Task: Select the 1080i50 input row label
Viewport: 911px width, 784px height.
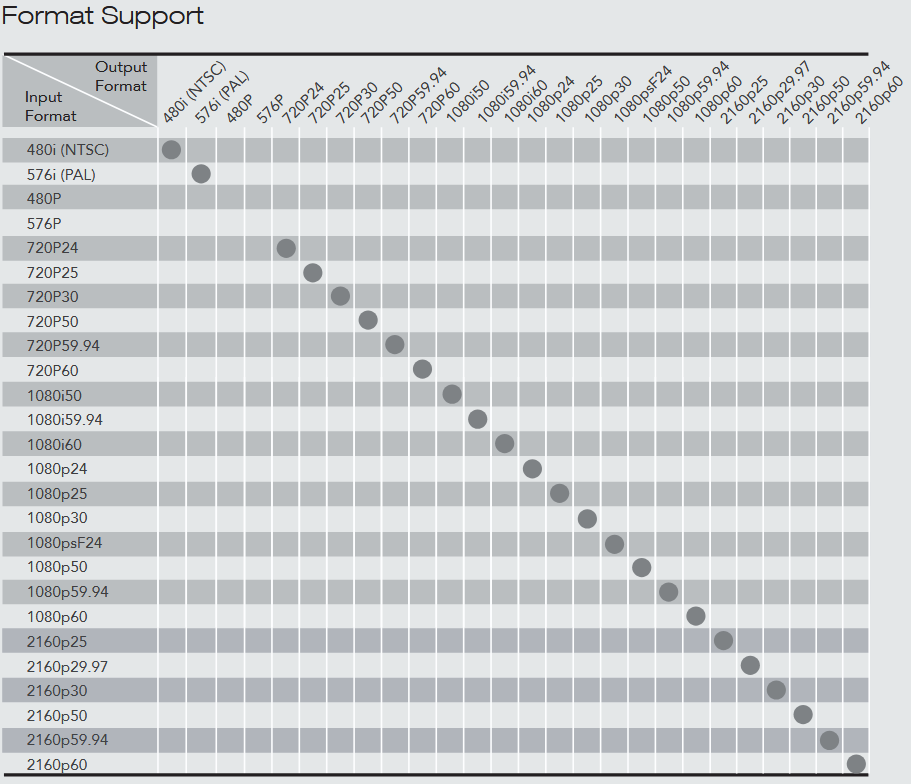Action: (55, 395)
